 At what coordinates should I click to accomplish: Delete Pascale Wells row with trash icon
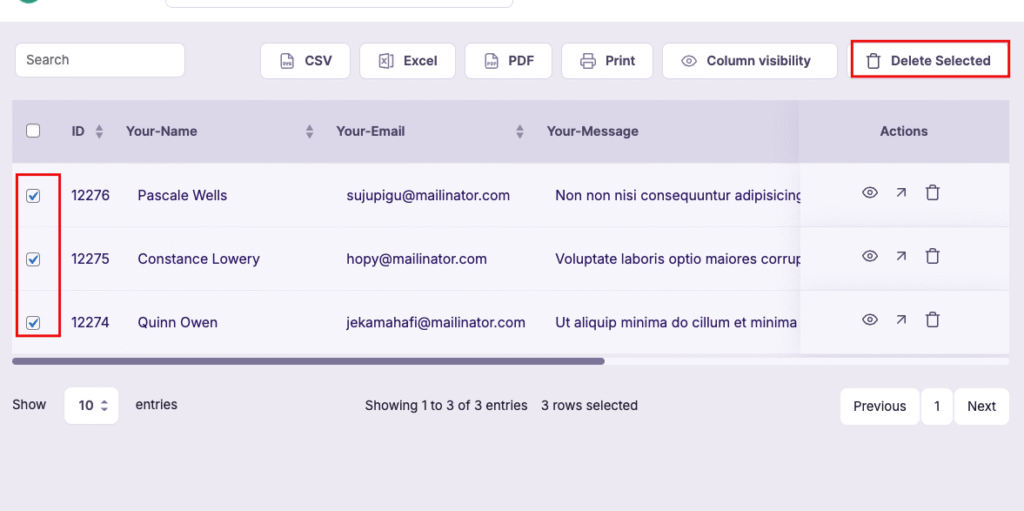[933, 193]
